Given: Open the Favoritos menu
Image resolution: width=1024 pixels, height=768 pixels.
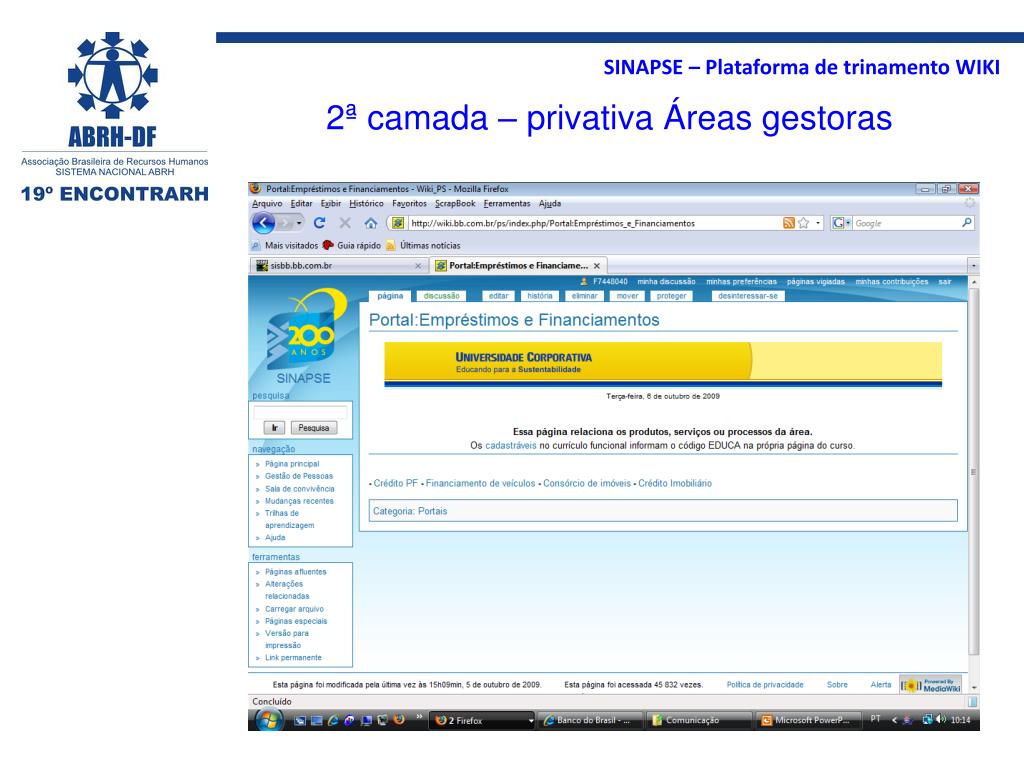Looking at the screenshot, I should pyautogui.click(x=409, y=204).
